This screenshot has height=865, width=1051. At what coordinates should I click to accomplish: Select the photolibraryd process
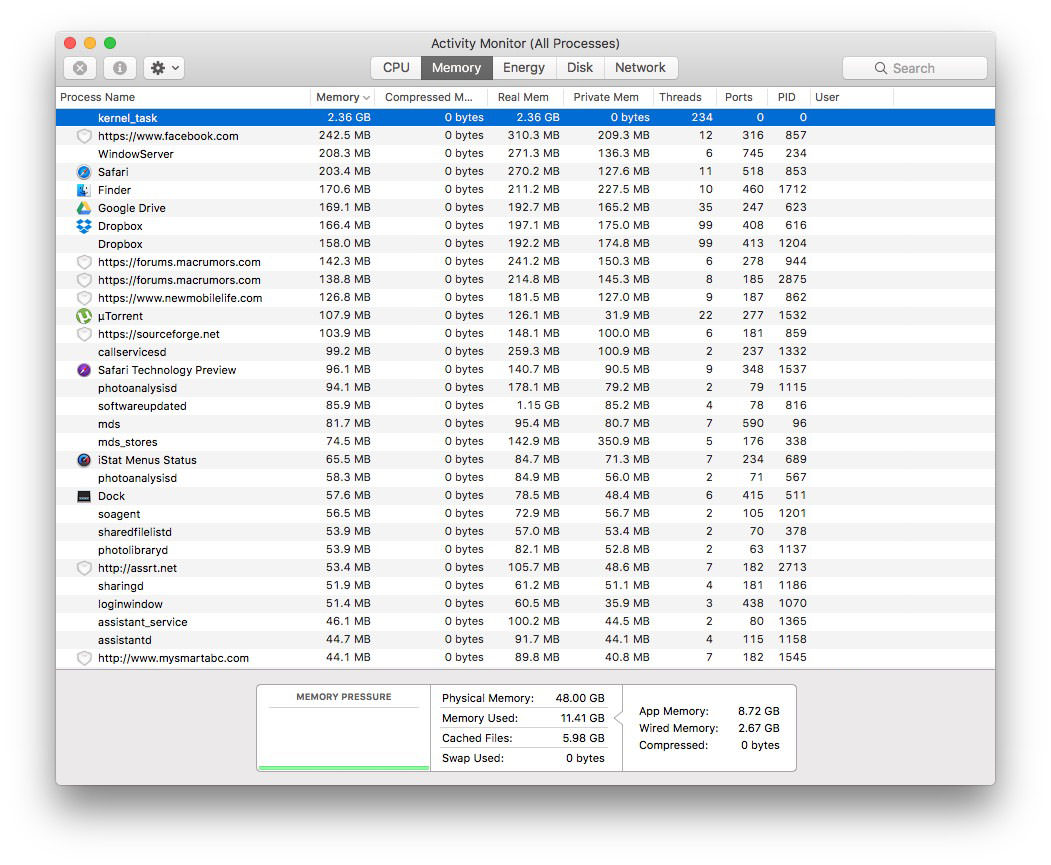click(x=526, y=550)
